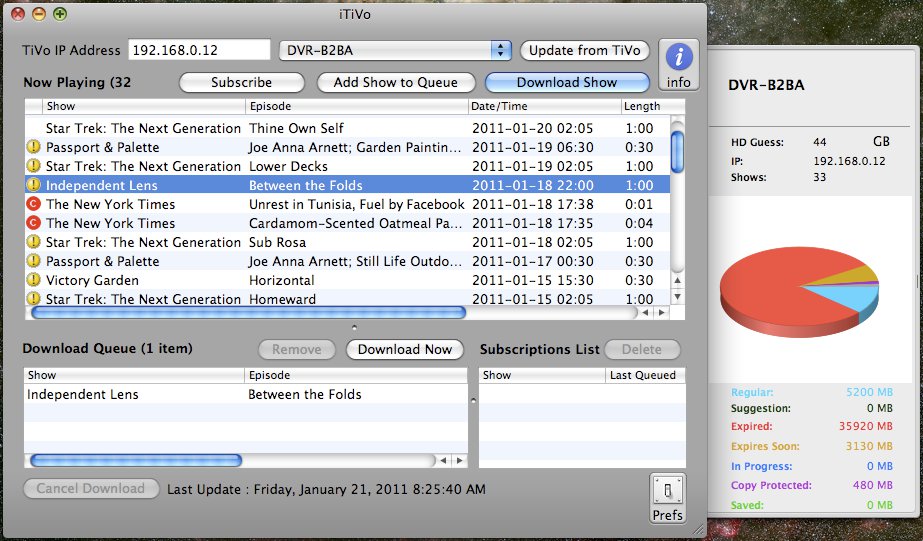Click Download Now button
This screenshot has width=923, height=541.
405,349
